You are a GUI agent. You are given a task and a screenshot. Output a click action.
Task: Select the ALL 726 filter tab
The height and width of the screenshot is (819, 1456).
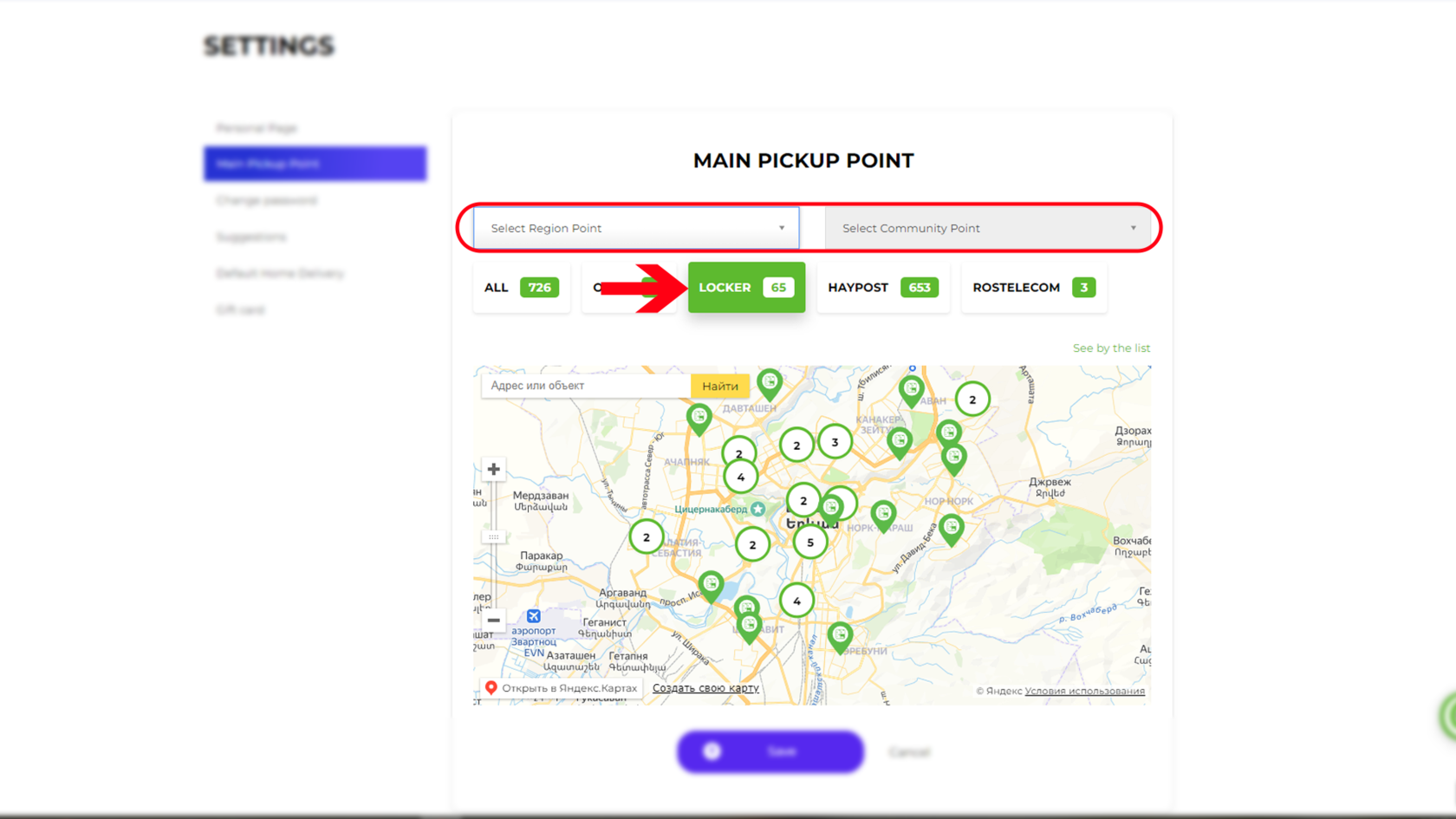521,287
